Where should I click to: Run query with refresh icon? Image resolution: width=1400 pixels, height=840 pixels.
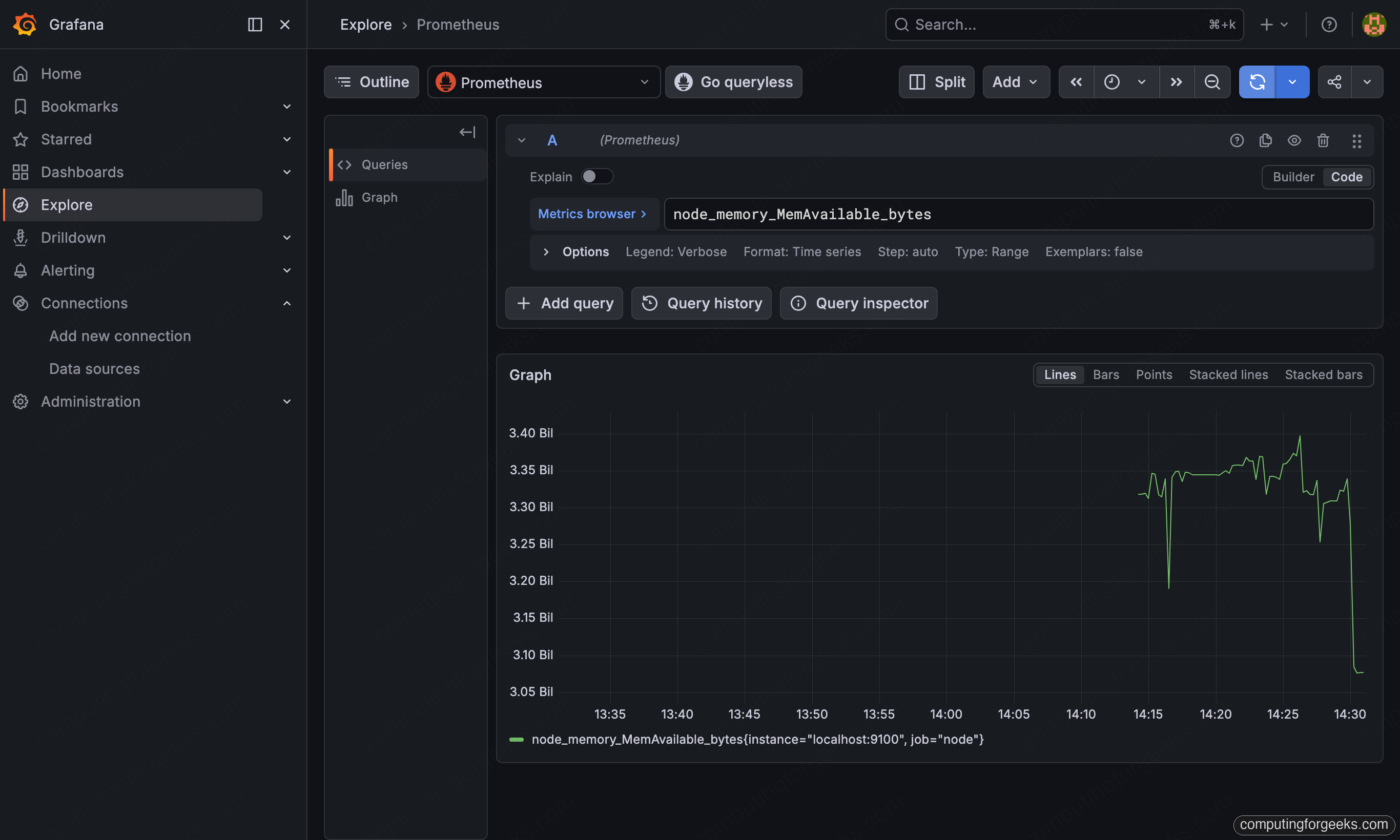coord(1257,82)
